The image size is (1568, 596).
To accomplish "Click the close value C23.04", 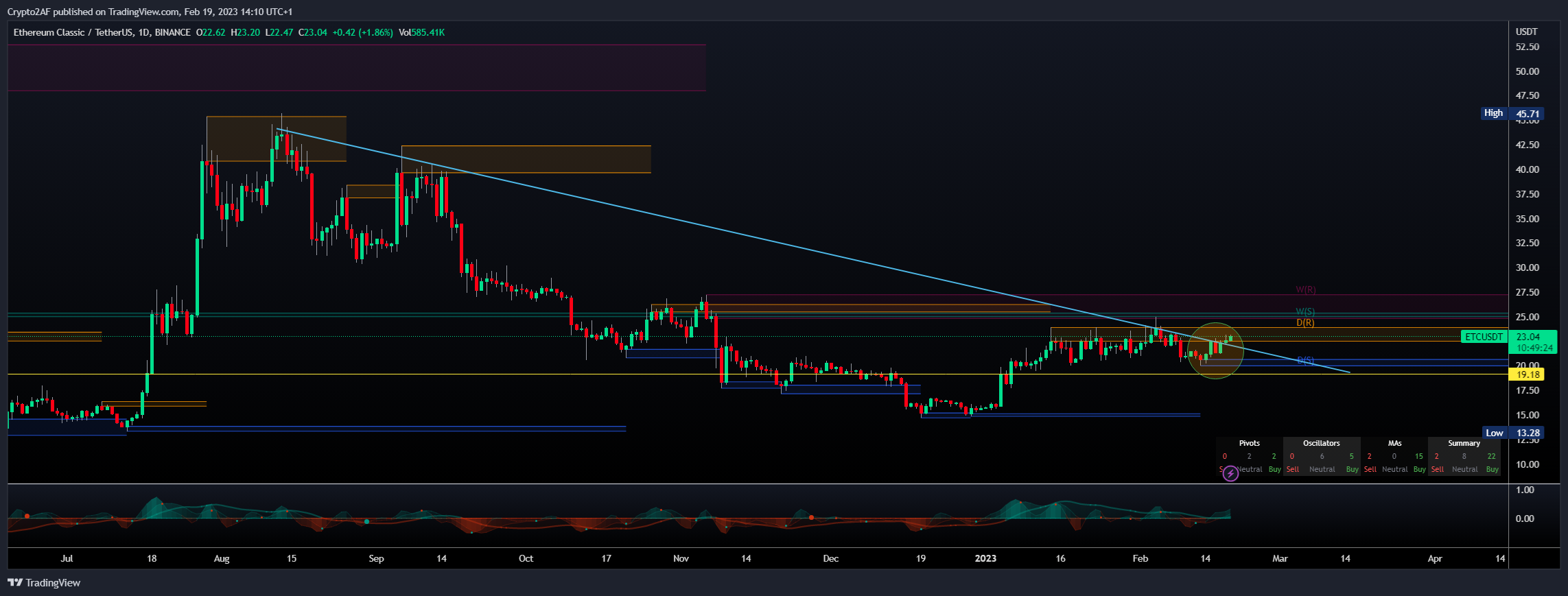I will click(313, 32).
